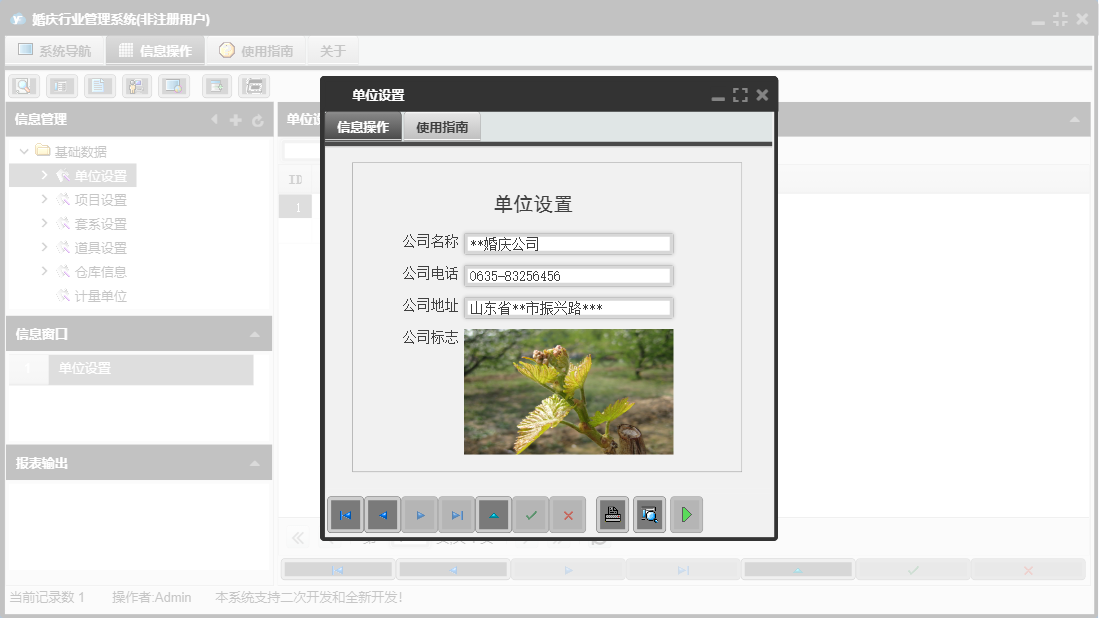Click previous record arrow in dialog toolbar
Image resolution: width=1099 pixels, height=618 pixels.
pyautogui.click(x=382, y=515)
